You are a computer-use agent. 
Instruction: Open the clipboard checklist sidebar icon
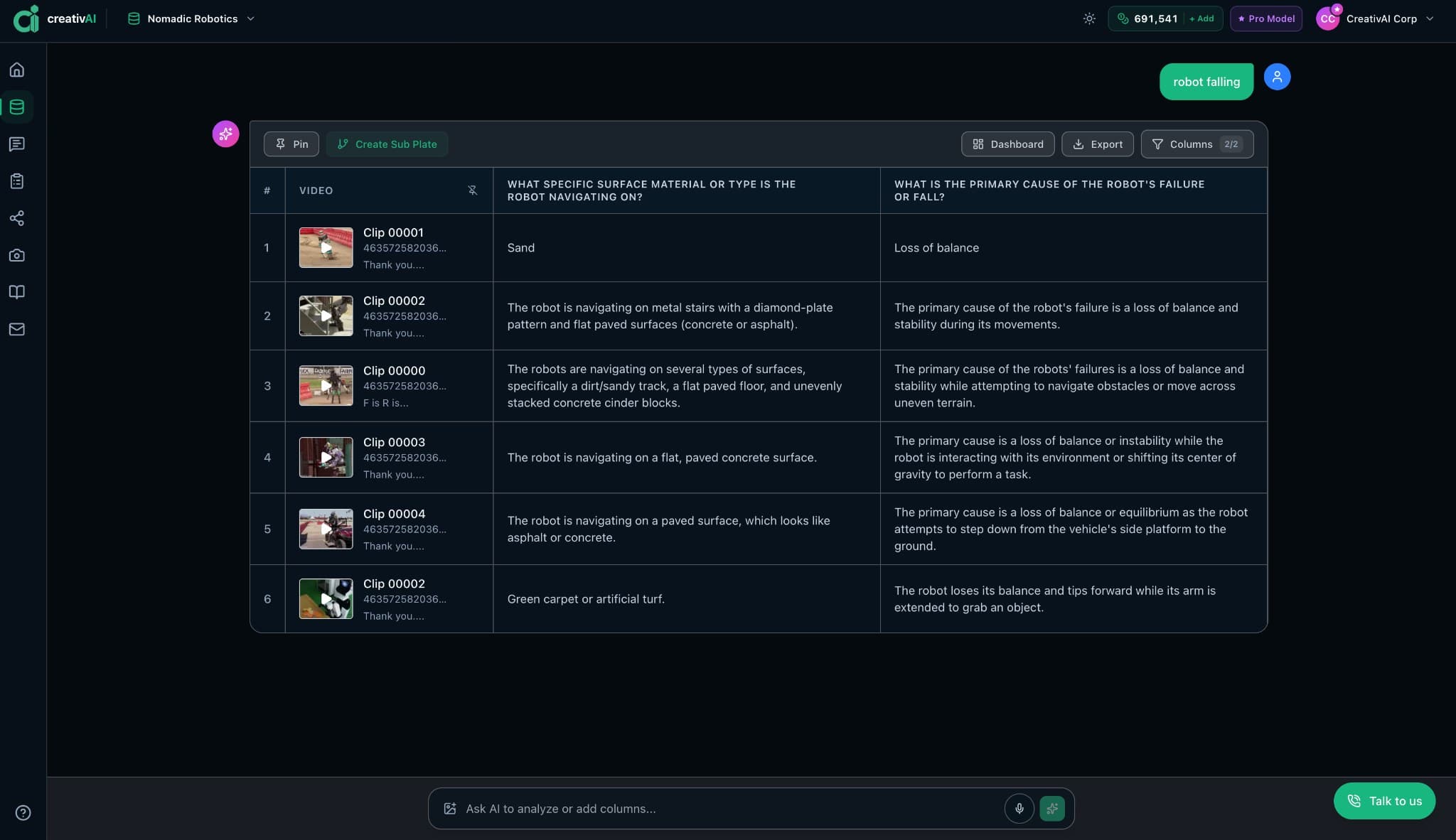17,181
